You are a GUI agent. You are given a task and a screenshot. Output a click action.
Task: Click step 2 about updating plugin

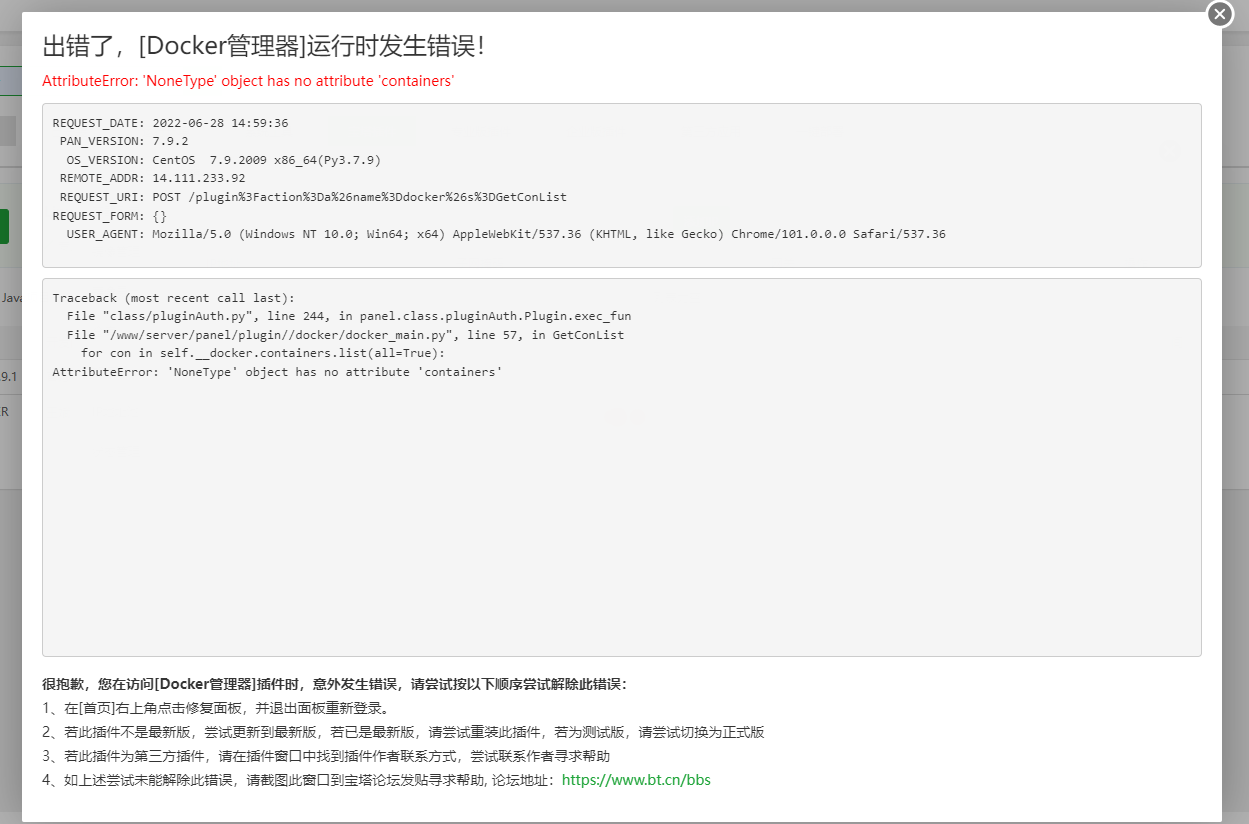click(403, 732)
